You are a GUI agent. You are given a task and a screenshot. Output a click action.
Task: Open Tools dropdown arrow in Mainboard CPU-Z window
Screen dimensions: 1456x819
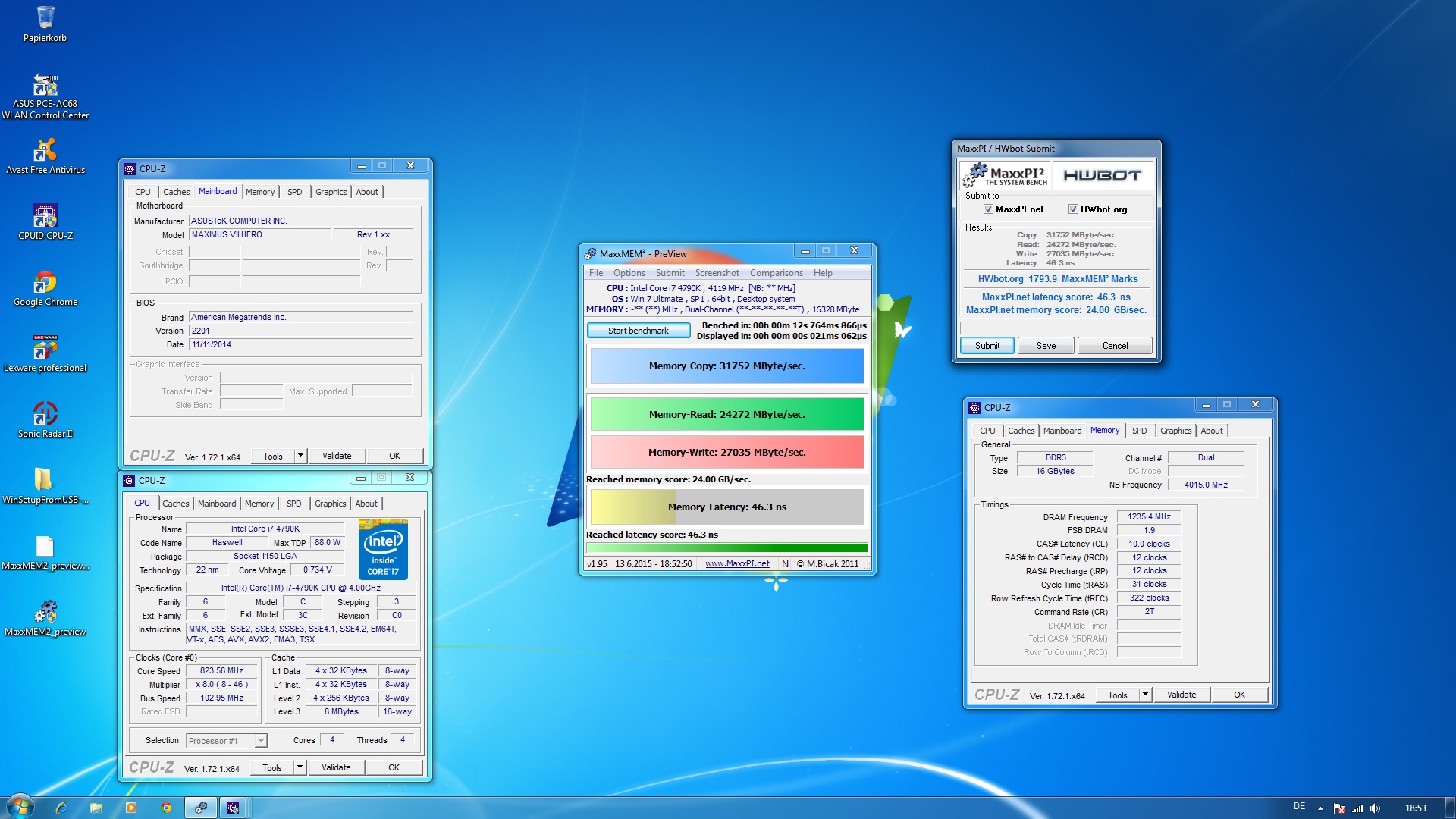click(300, 456)
